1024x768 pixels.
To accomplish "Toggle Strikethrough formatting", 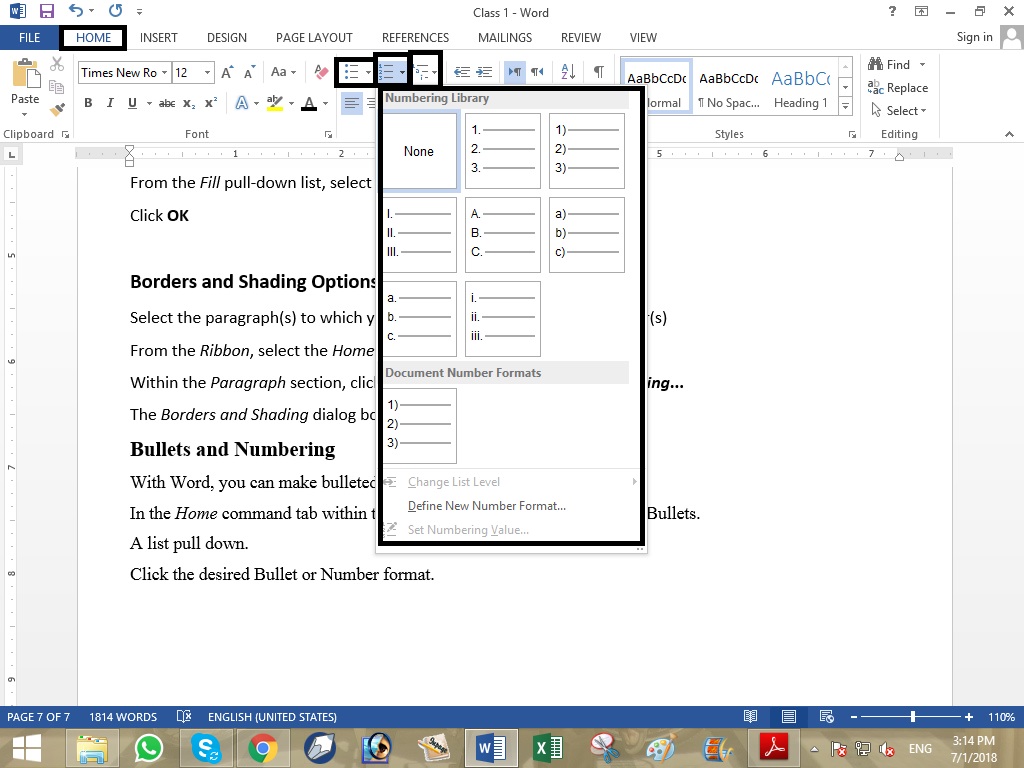I will coord(167,103).
